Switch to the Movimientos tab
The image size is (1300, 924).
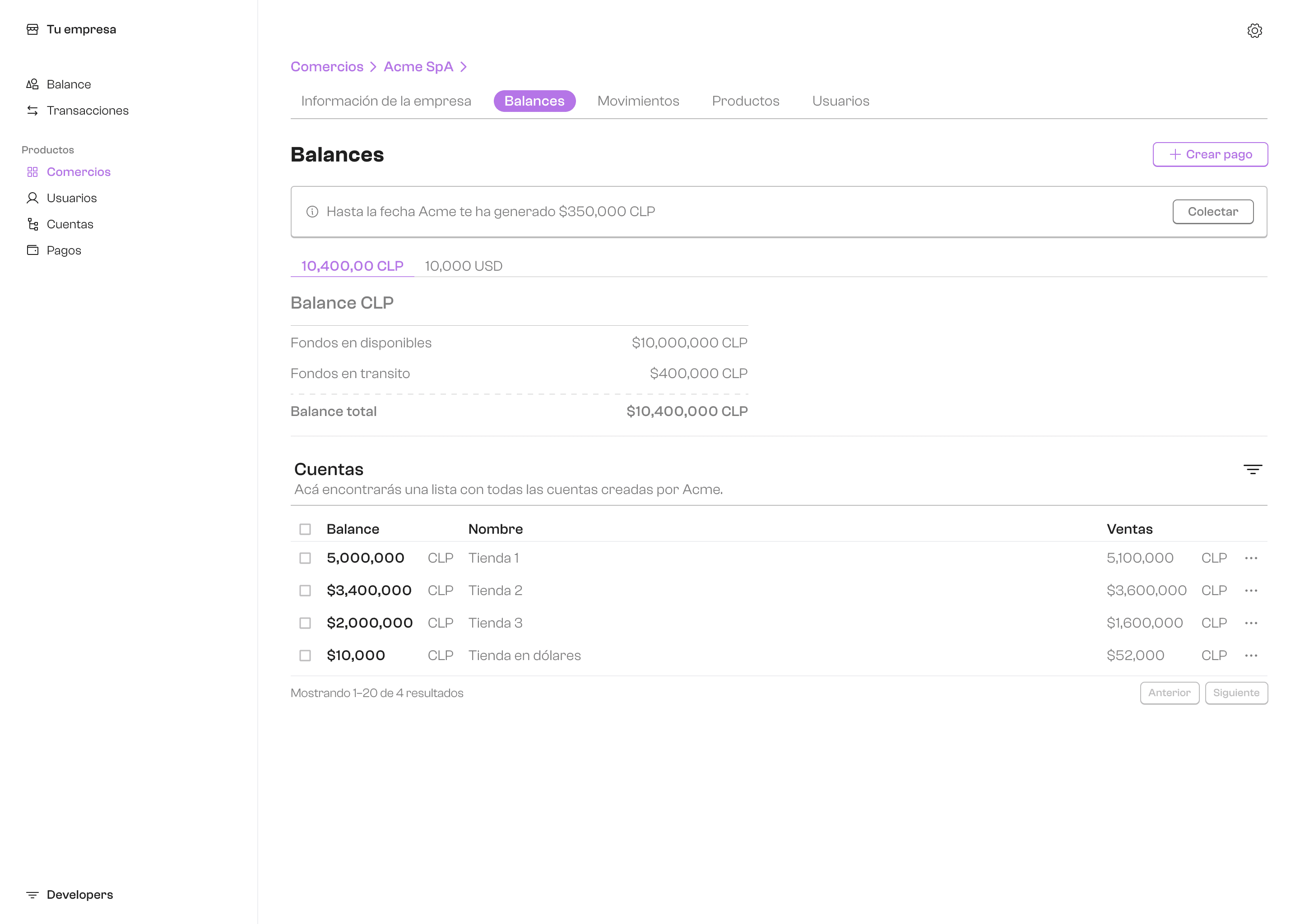pos(638,101)
